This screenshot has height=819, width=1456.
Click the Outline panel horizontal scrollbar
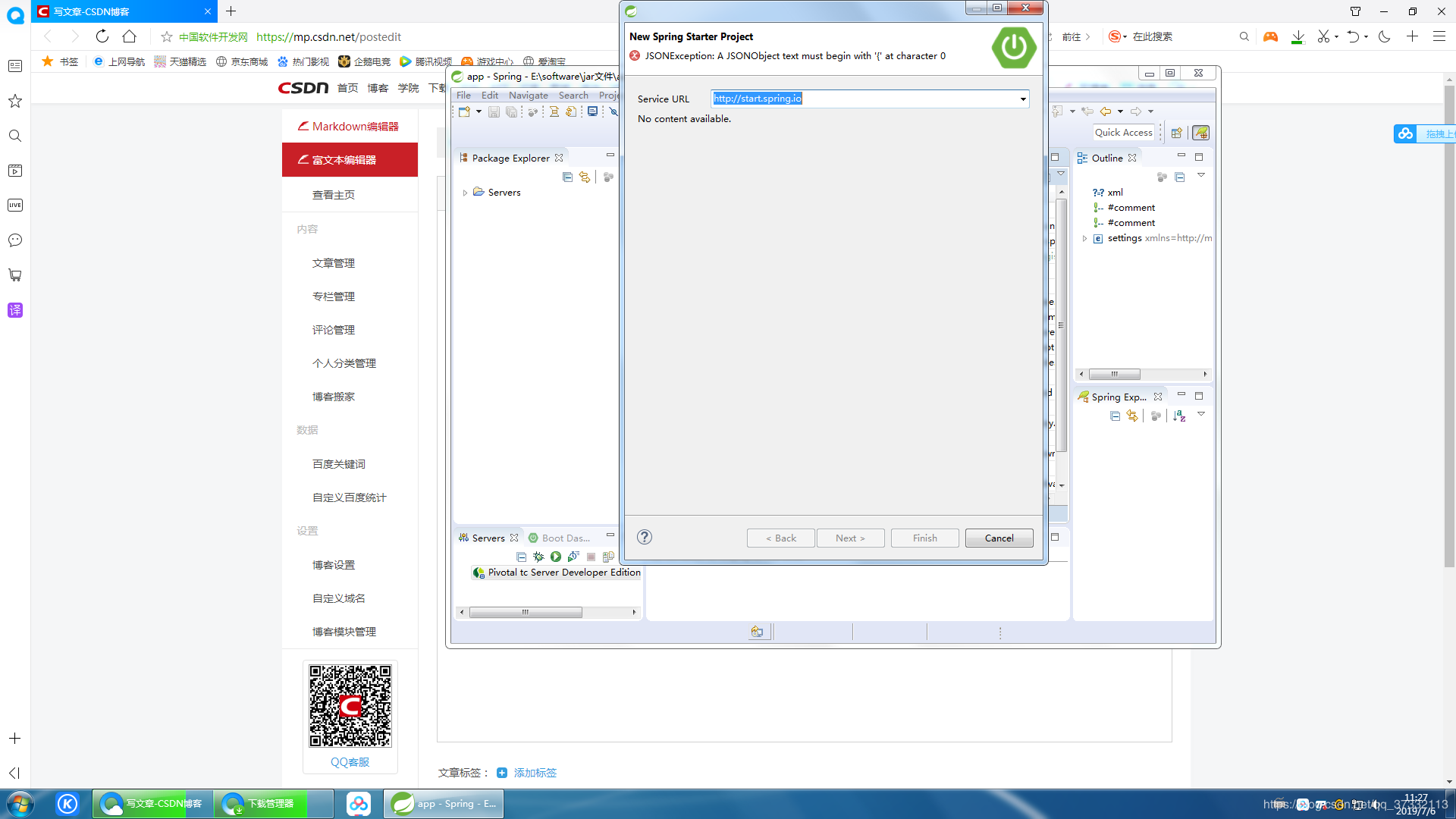[x=1115, y=374]
